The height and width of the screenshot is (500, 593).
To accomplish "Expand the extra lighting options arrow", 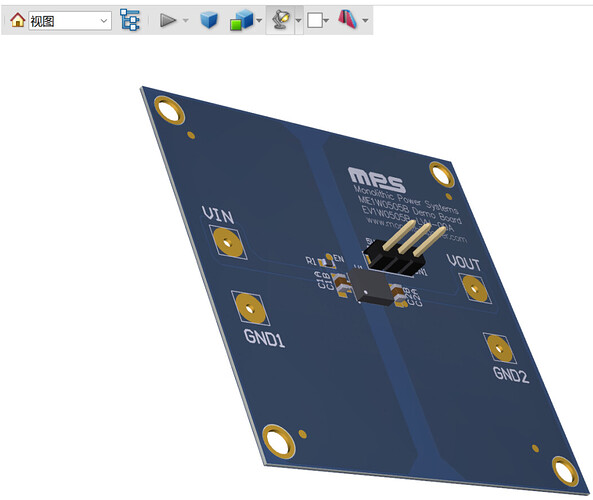I will pyautogui.click(x=298, y=20).
